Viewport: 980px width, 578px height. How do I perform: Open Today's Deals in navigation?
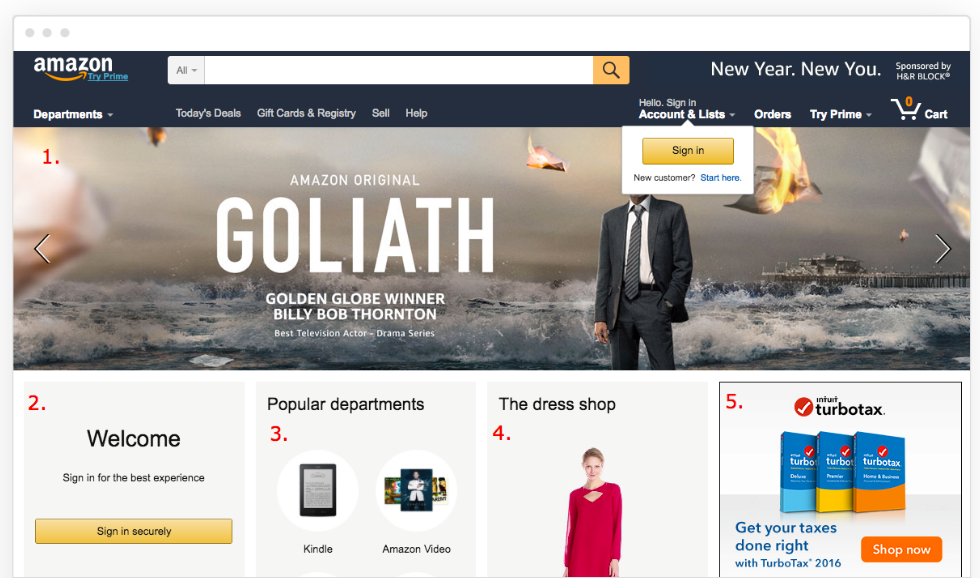click(208, 113)
